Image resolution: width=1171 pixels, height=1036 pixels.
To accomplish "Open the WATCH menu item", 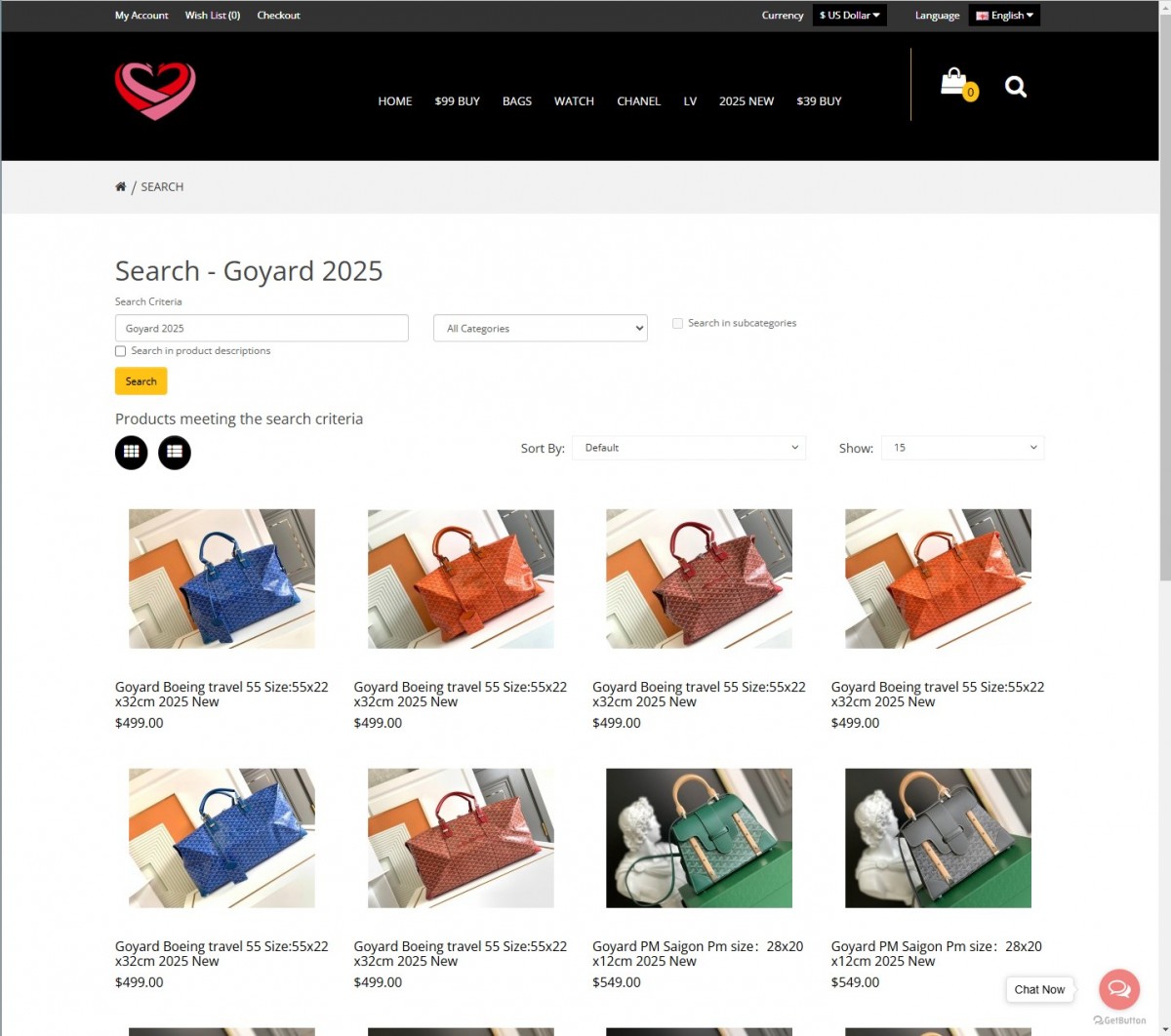I will click(x=574, y=101).
